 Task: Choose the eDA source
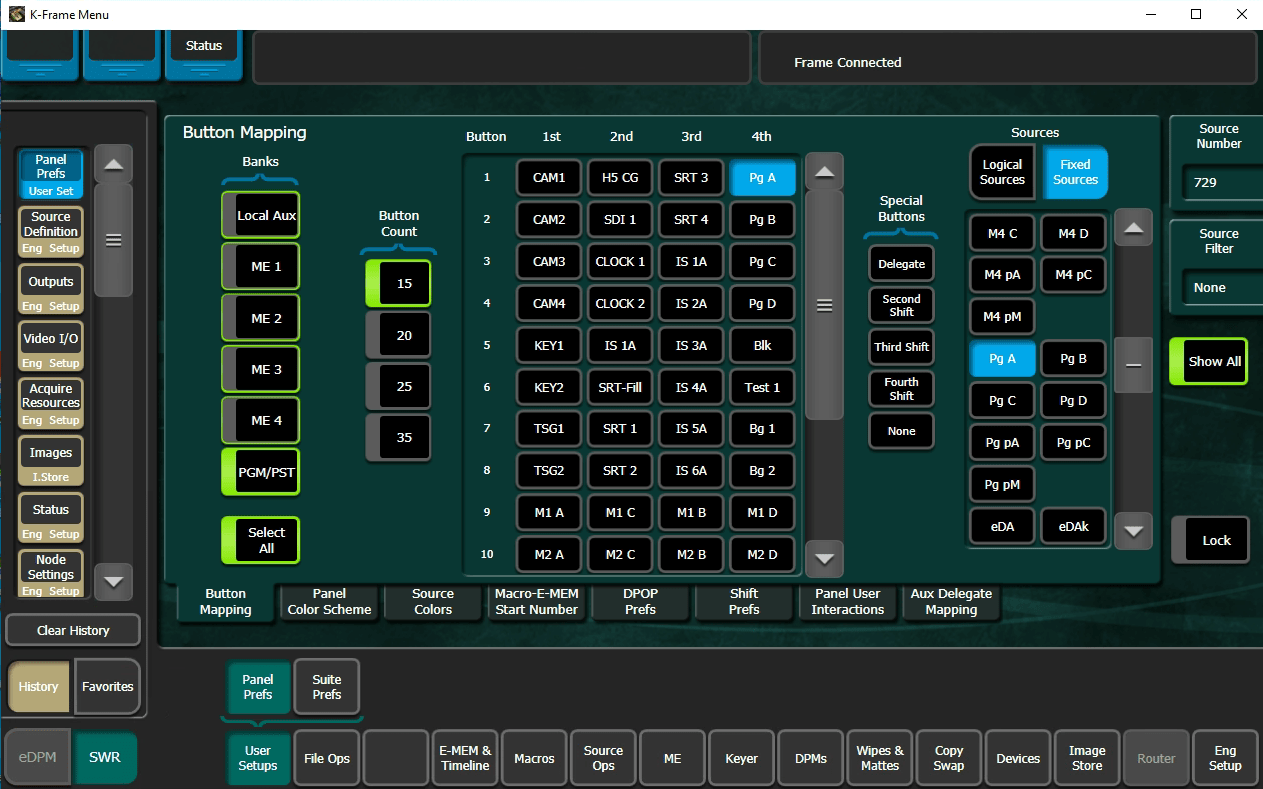click(1002, 526)
